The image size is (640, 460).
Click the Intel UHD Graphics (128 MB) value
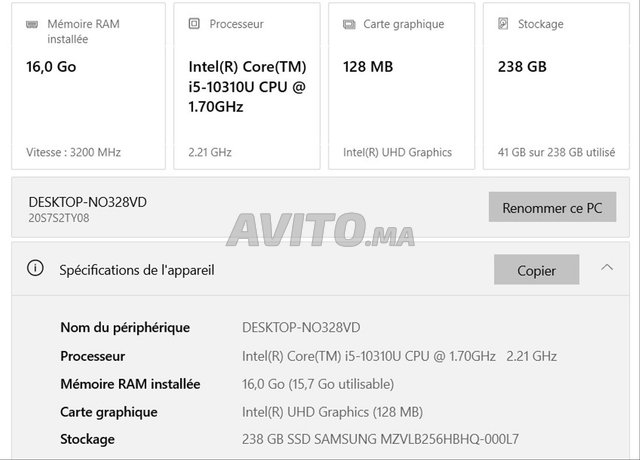333,411
